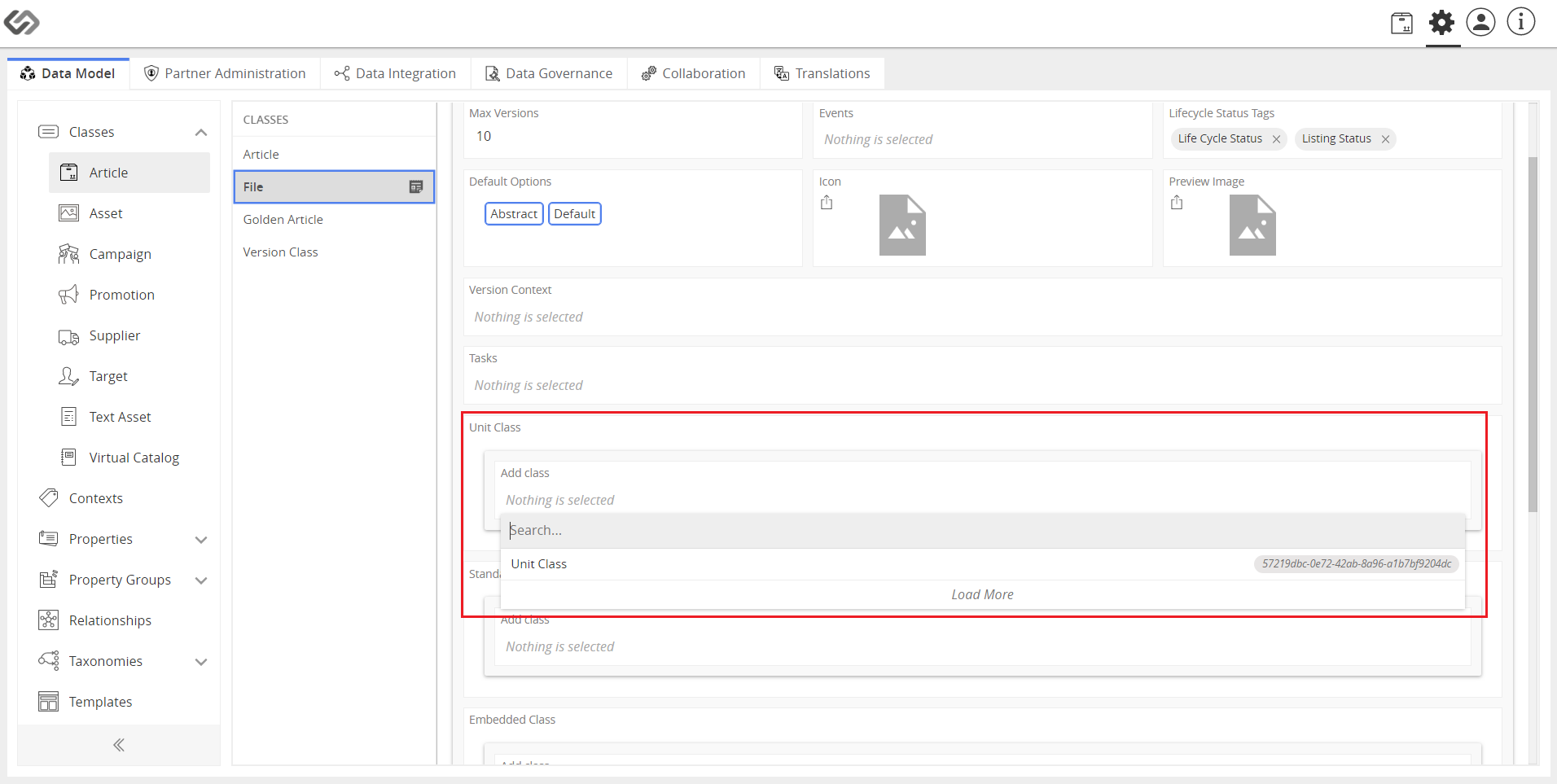Click the Taxonomies sidebar icon
1557x784 pixels.
[49, 661]
